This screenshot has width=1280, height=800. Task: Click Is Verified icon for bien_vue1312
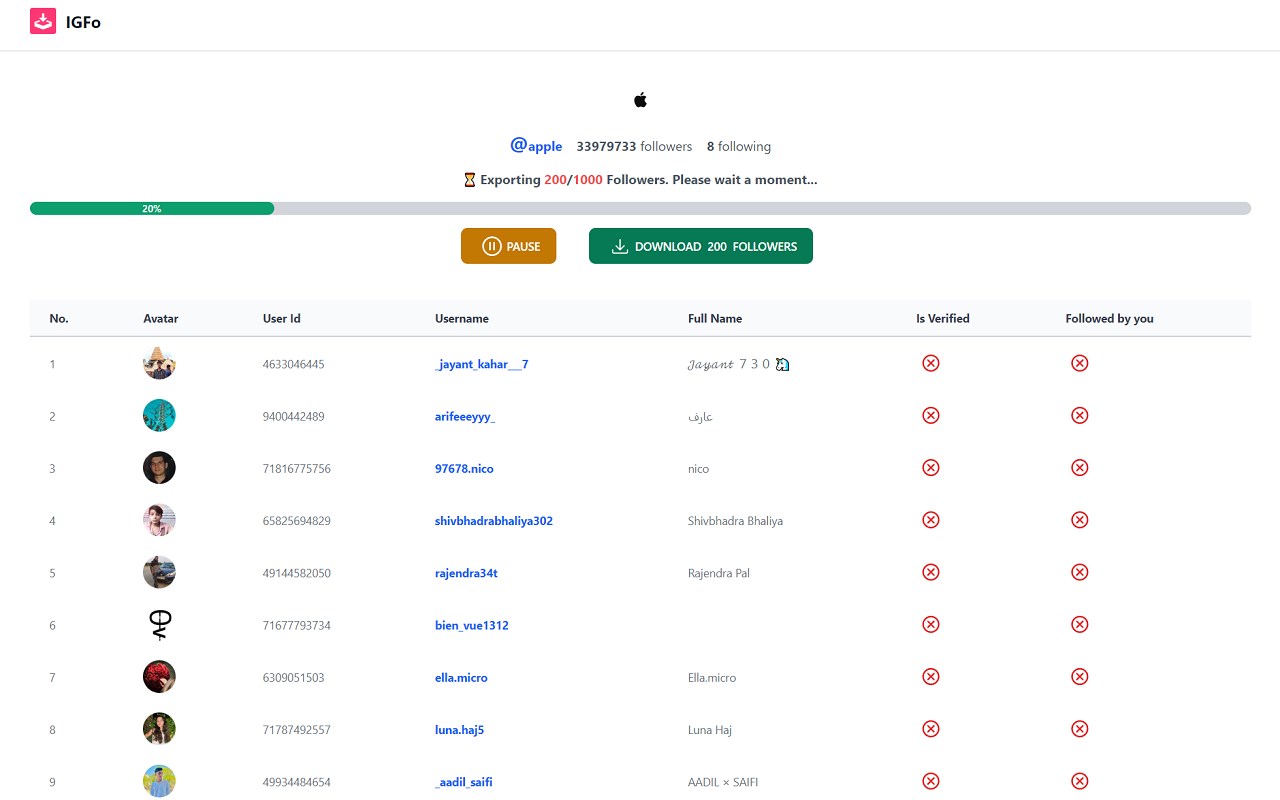coord(931,624)
